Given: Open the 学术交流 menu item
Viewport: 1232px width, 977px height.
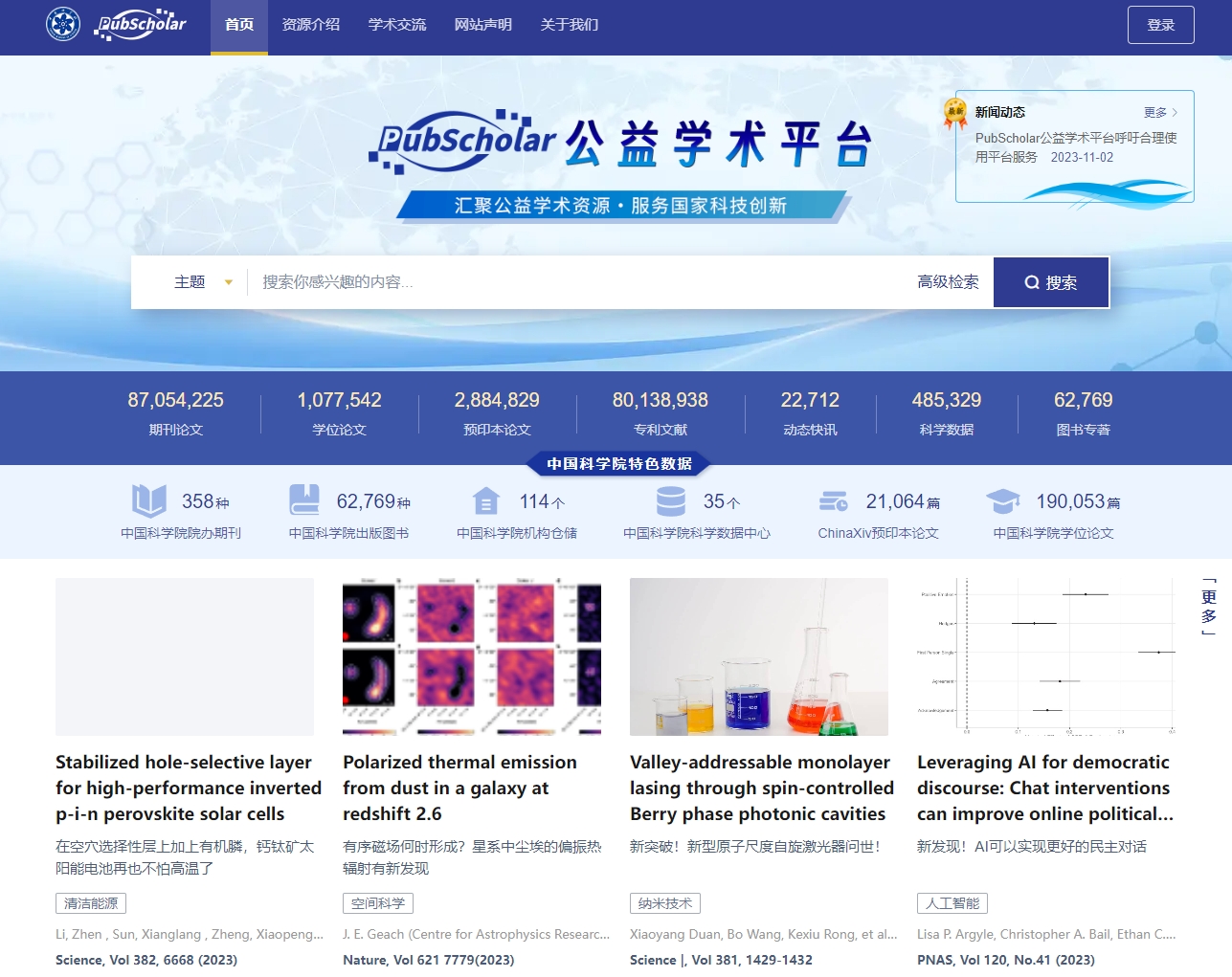Looking at the screenshot, I should [x=397, y=25].
